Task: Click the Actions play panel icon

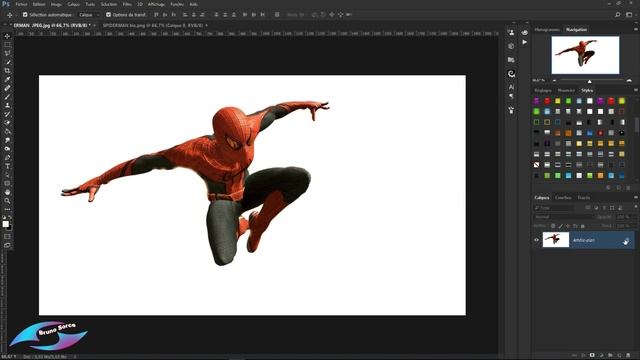Action: 524,42
